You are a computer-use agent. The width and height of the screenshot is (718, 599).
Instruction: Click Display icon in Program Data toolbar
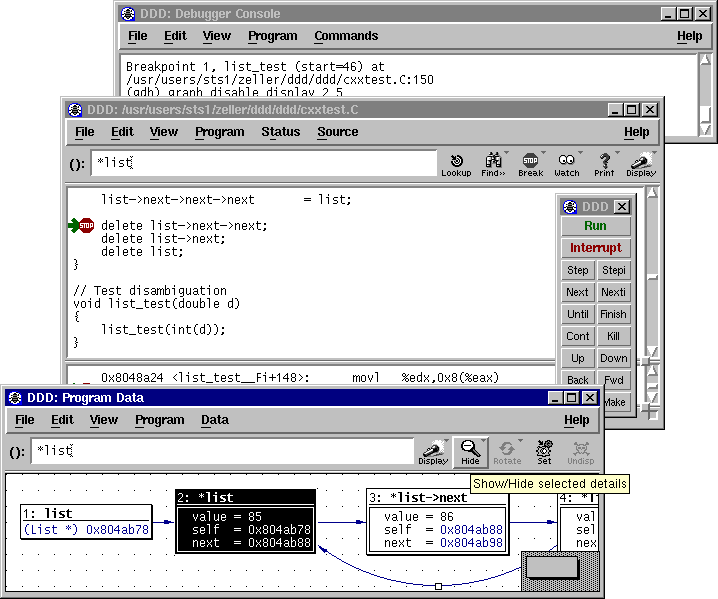(433, 452)
